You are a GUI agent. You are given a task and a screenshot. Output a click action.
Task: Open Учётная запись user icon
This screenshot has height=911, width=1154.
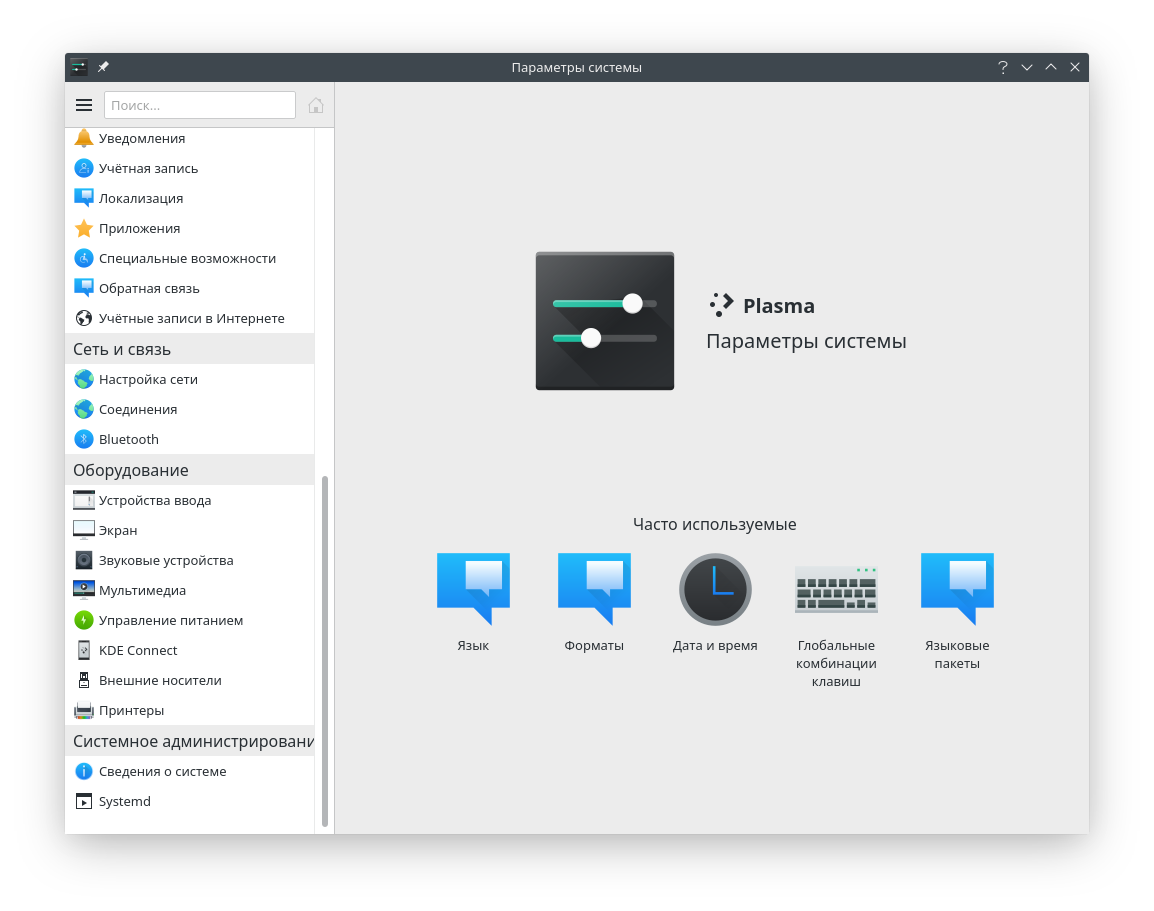84,169
